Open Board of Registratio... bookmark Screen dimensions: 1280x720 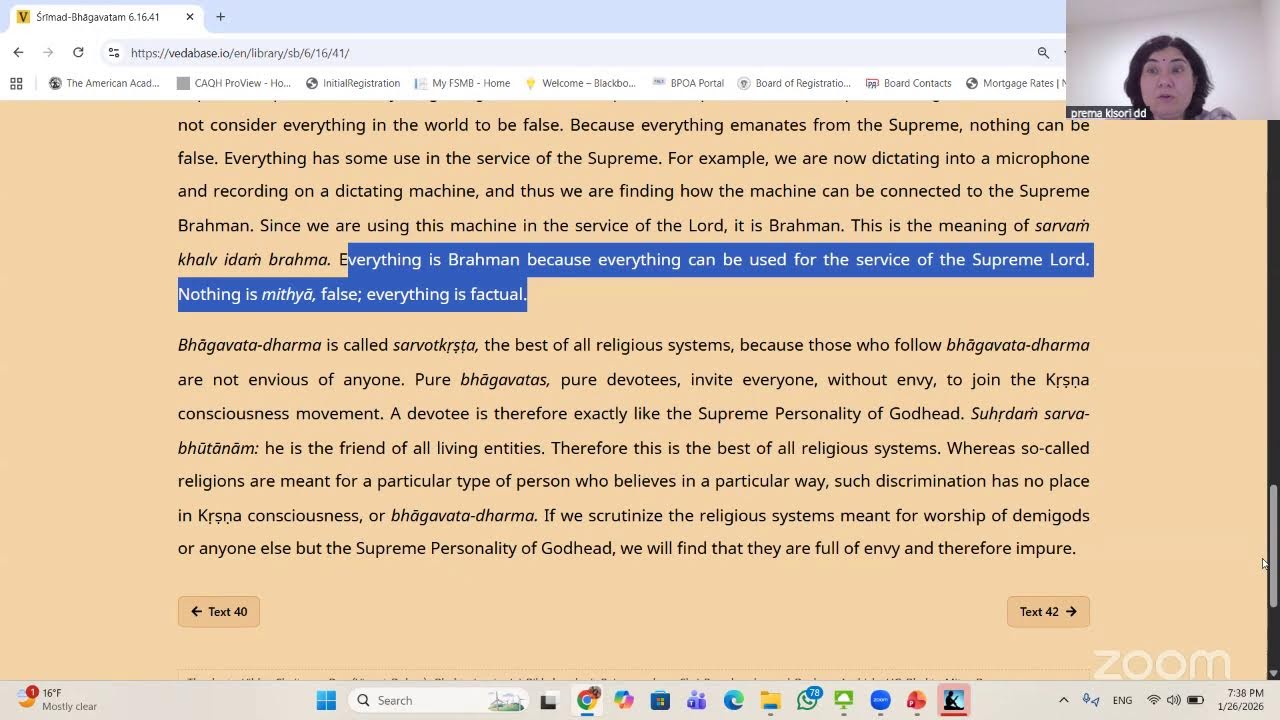pos(794,83)
